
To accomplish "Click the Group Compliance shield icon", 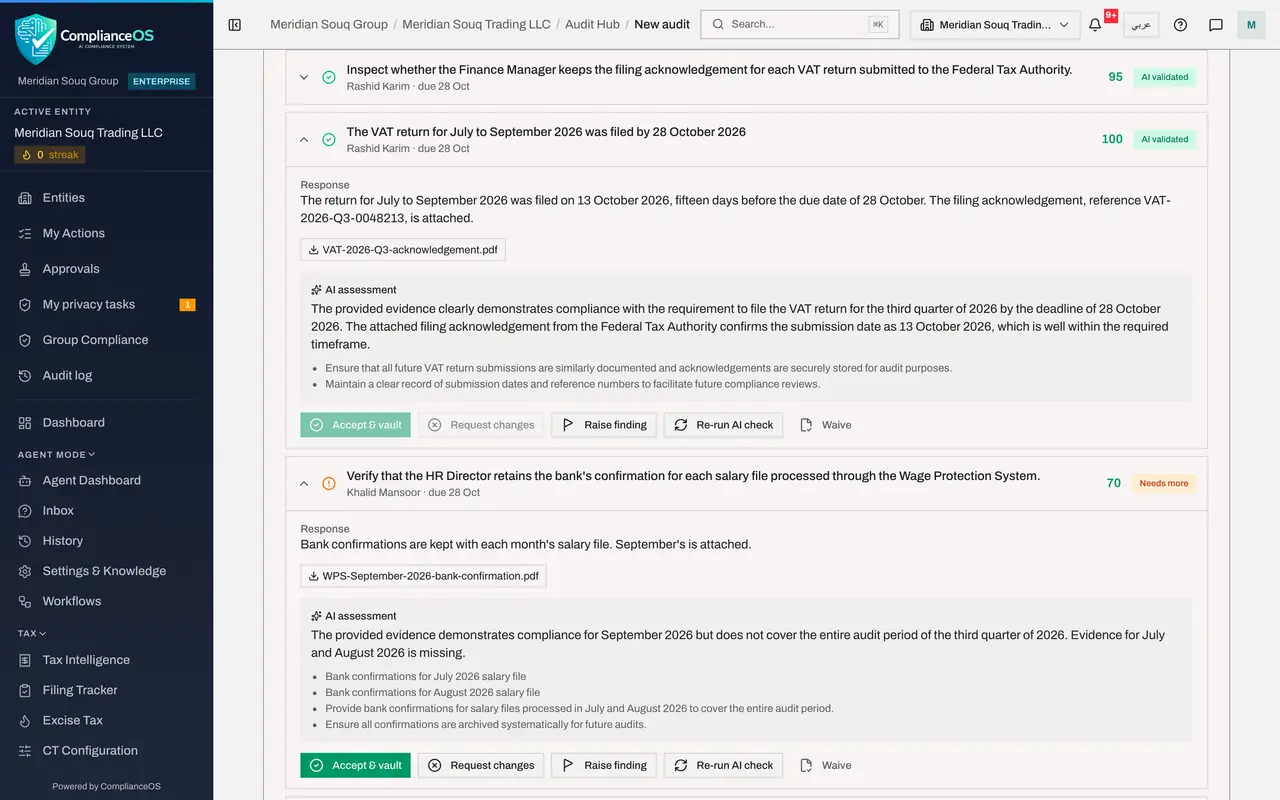I will (x=25, y=340).
